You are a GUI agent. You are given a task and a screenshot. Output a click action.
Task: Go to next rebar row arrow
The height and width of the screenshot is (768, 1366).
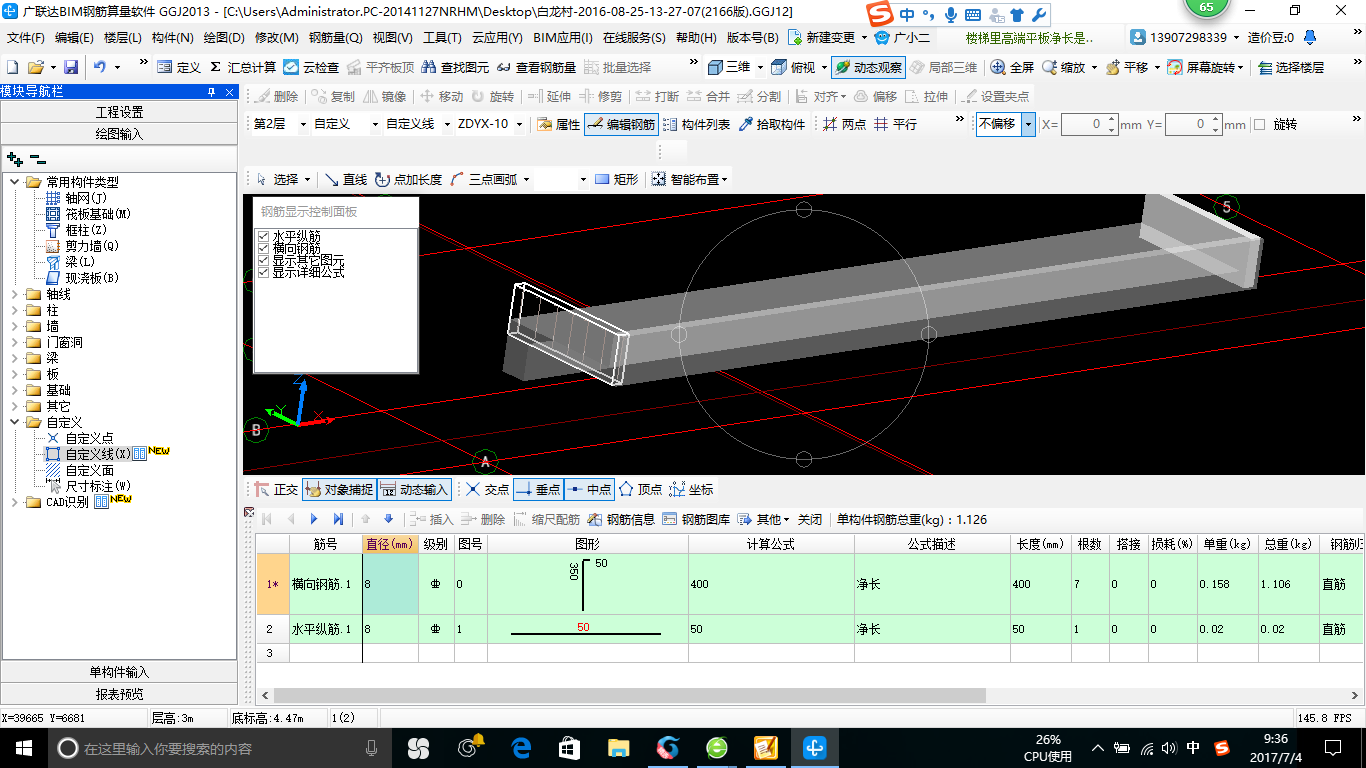314,519
